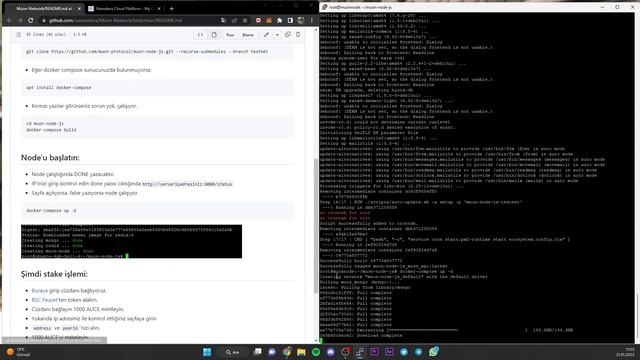The height and width of the screenshot is (360, 640).
Task: Click the weather widget on the taskbar
Action: tap(19, 352)
